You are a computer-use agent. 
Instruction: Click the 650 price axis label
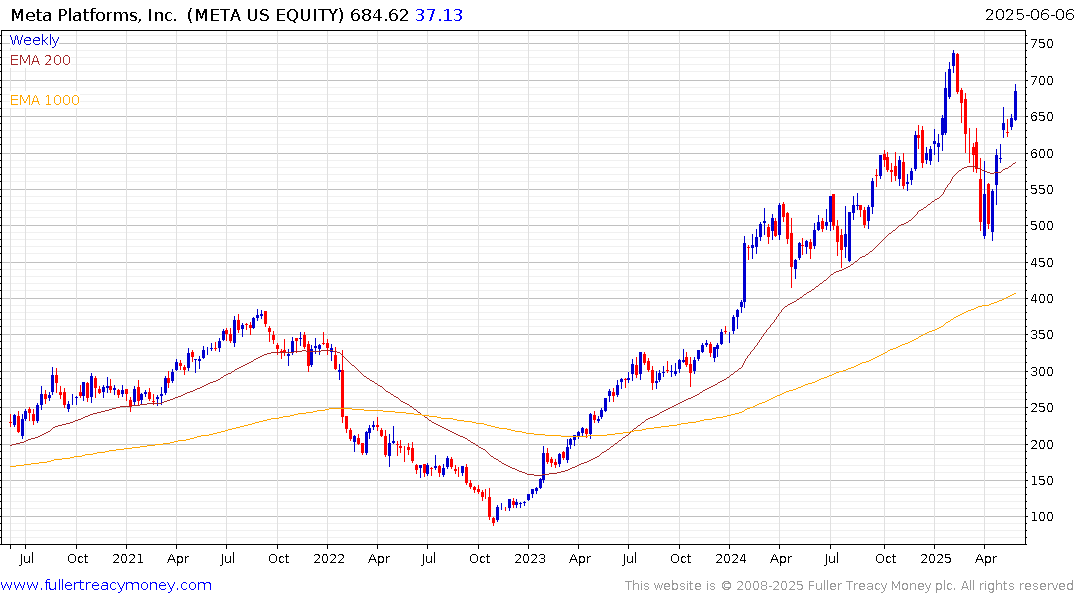1041,117
